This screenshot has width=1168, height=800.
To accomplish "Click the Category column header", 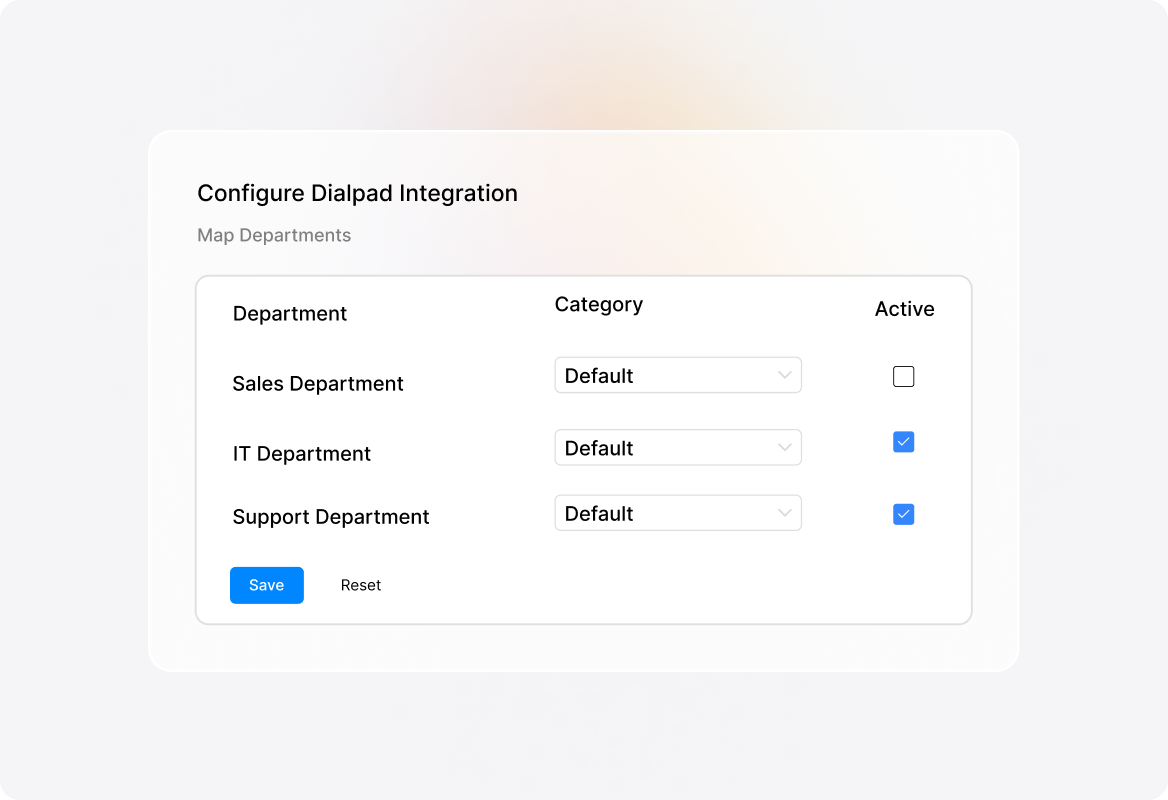I will (x=599, y=304).
